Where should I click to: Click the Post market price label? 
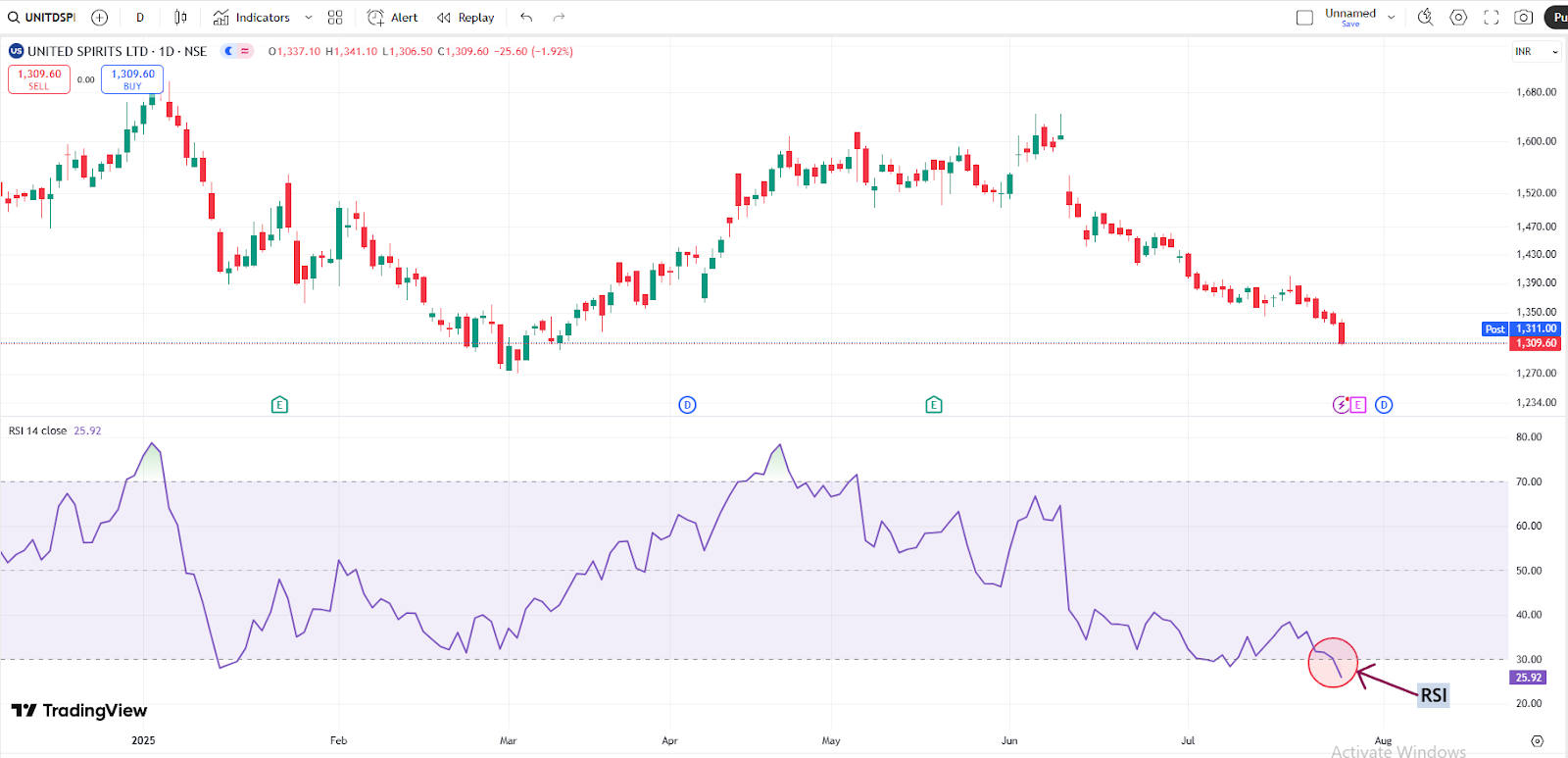[1494, 329]
